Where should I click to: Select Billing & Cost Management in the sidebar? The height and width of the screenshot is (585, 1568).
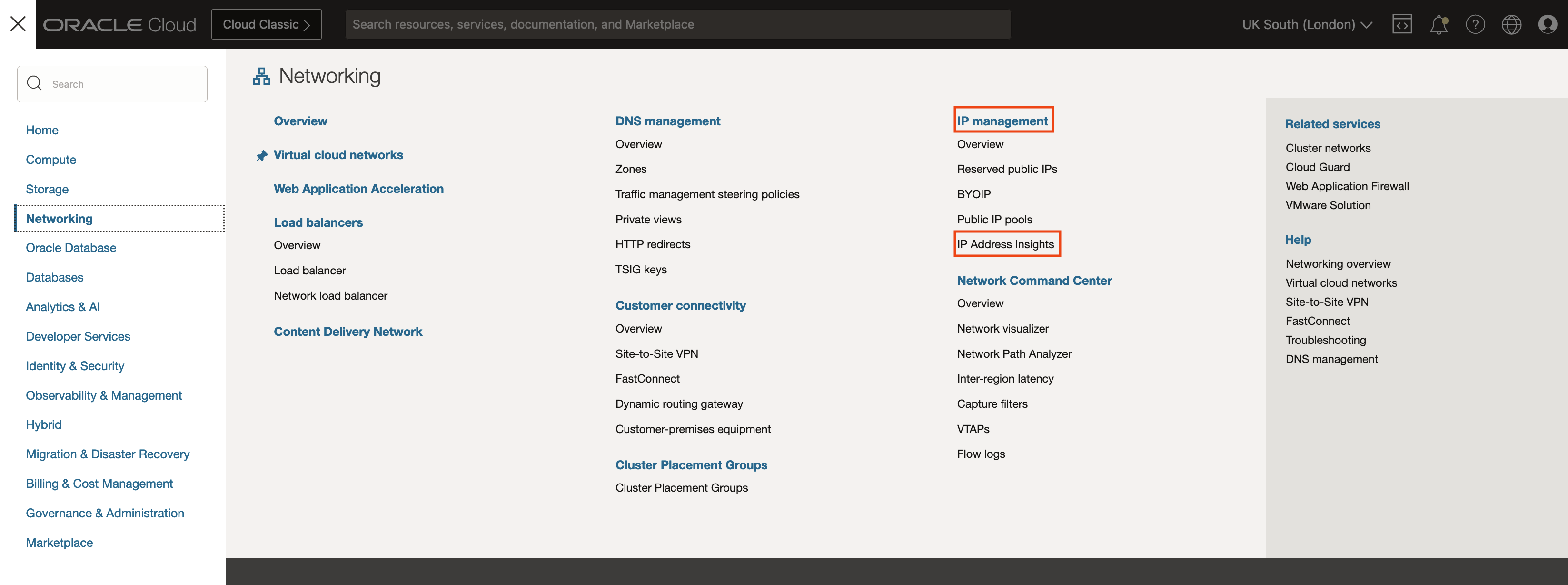coord(99,483)
